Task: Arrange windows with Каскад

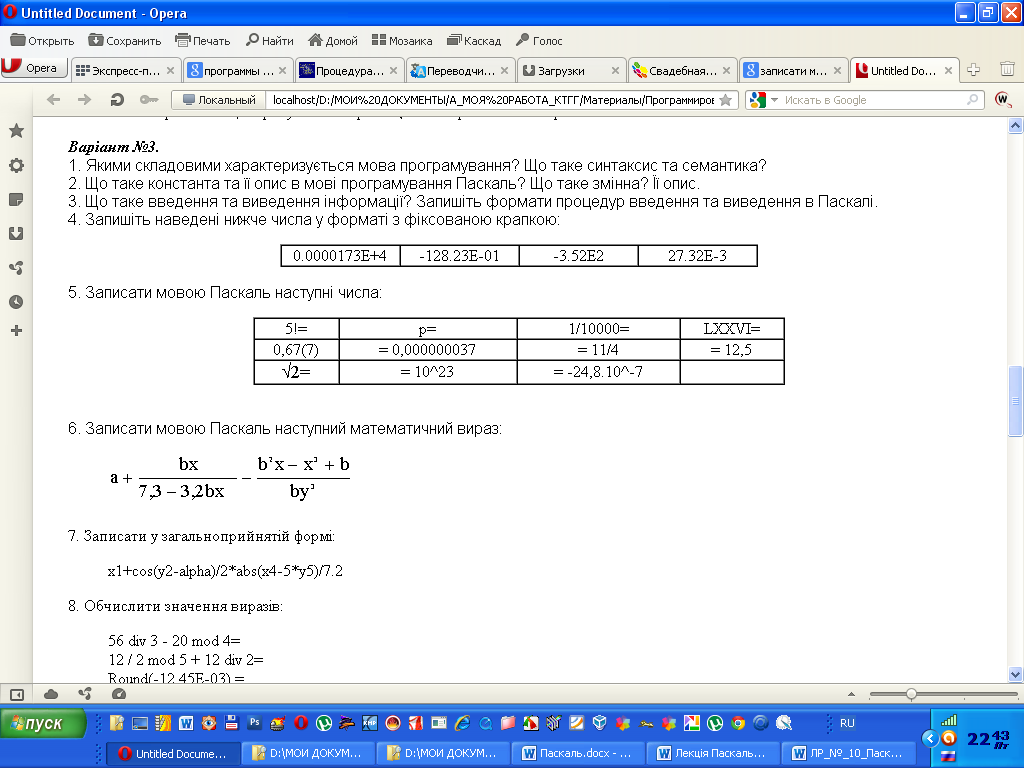Action: coord(474,40)
